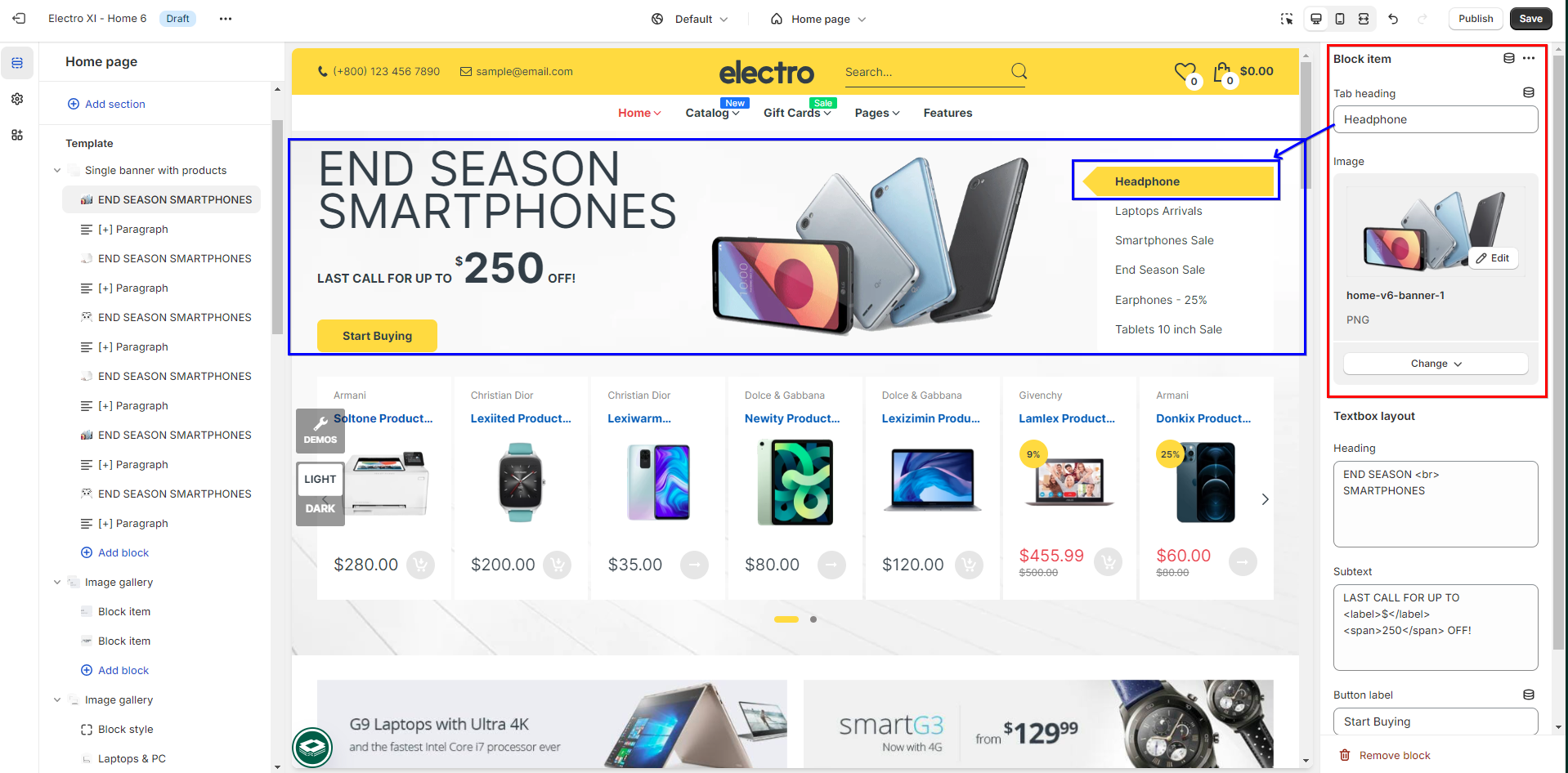Switch to mobile preview icon
The height and width of the screenshot is (773, 1568).
(1340, 19)
